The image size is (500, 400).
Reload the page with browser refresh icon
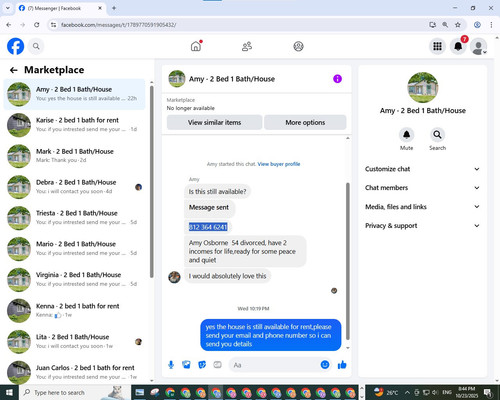pos(37,25)
